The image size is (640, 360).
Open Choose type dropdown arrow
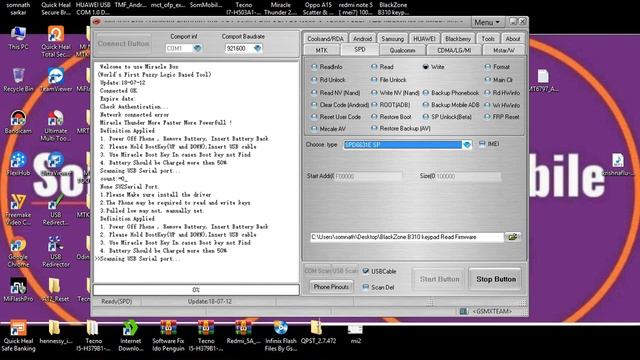click(x=467, y=144)
